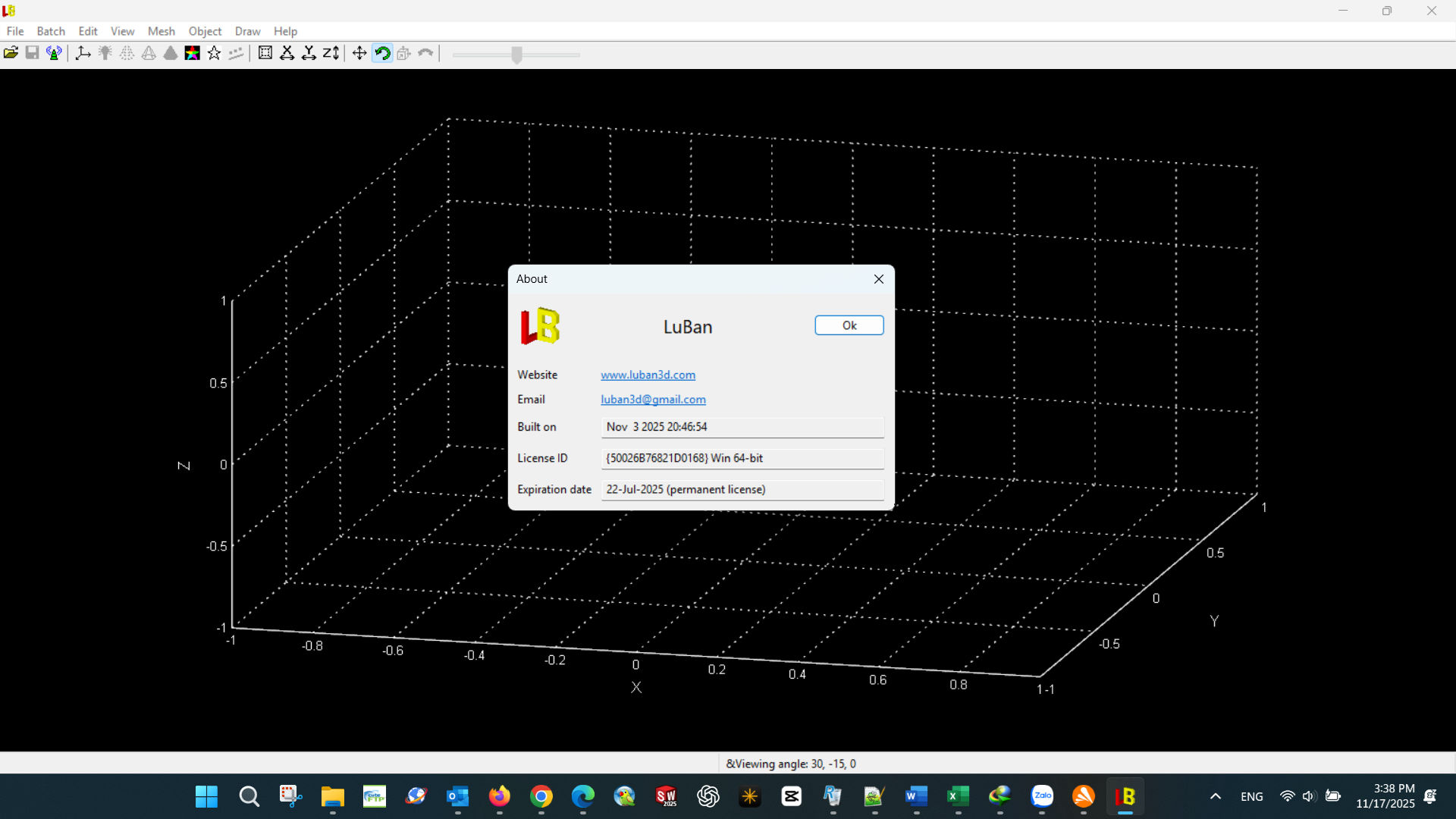Adjust the zoom slider in the toolbar
This screenshot has width=1456, height=819.
(x=516, y=54)
